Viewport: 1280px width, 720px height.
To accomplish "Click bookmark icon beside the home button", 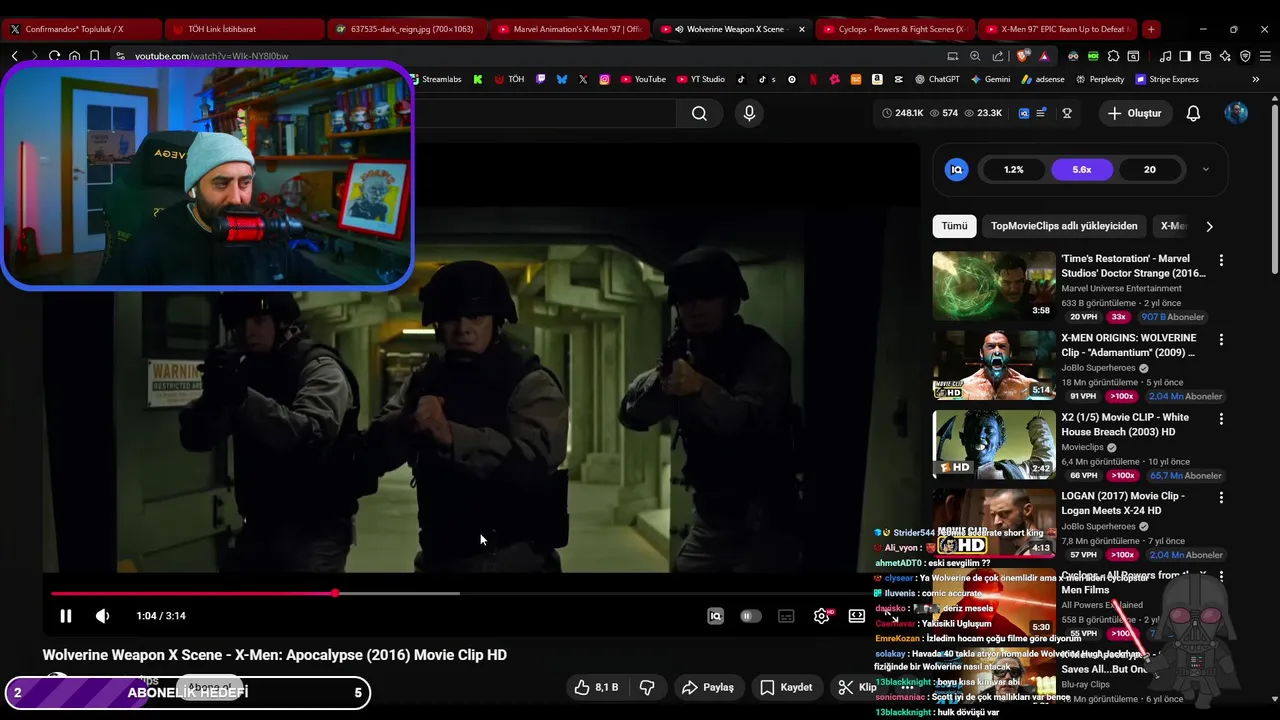I will pos(94,56).
